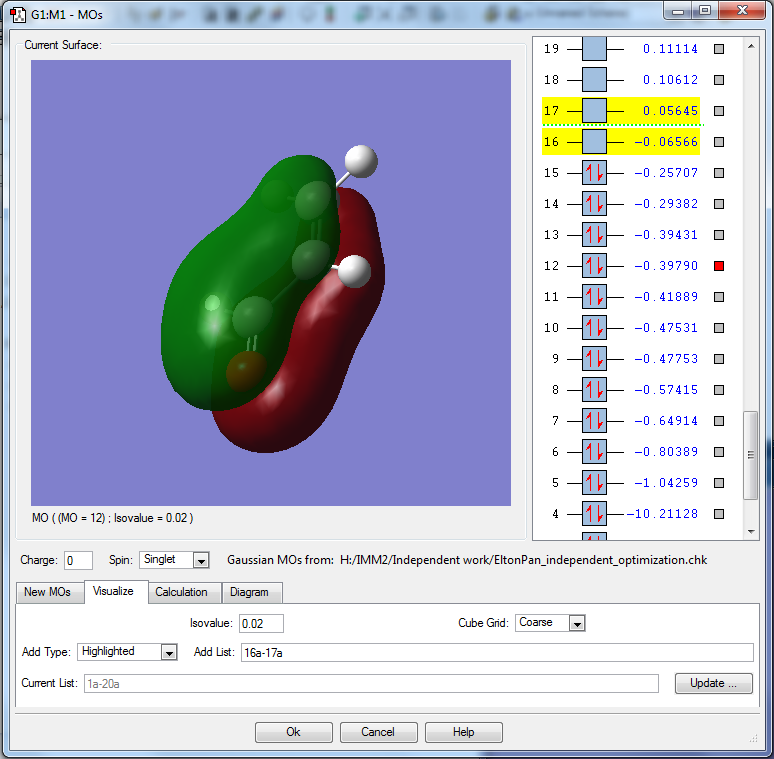Toggle surface checkbox for orbital 11
Image resolution: width=774 pixels, height=759 pixels.
719,297
